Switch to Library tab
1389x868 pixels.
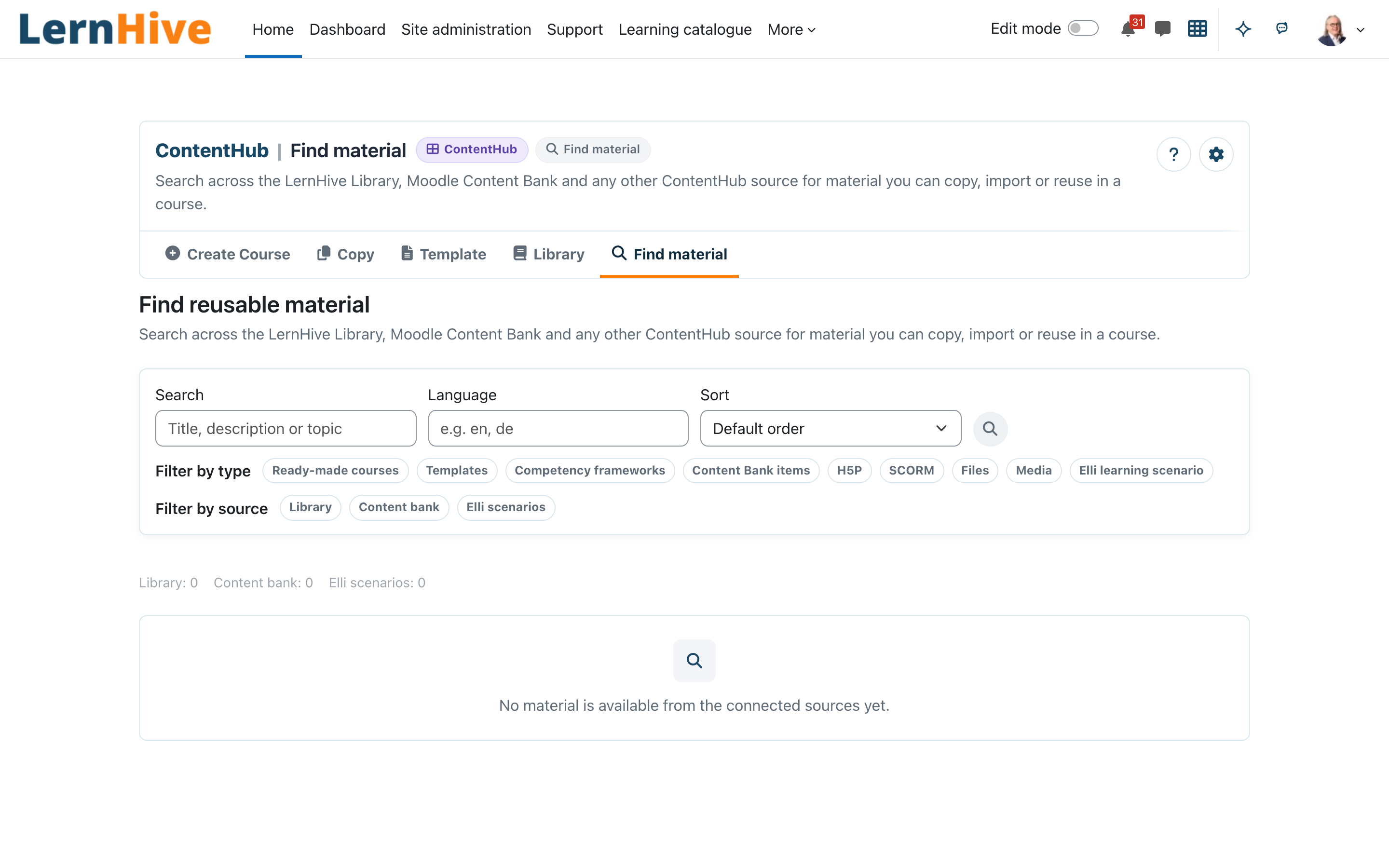pyautogui.click(x=548, y=254)
